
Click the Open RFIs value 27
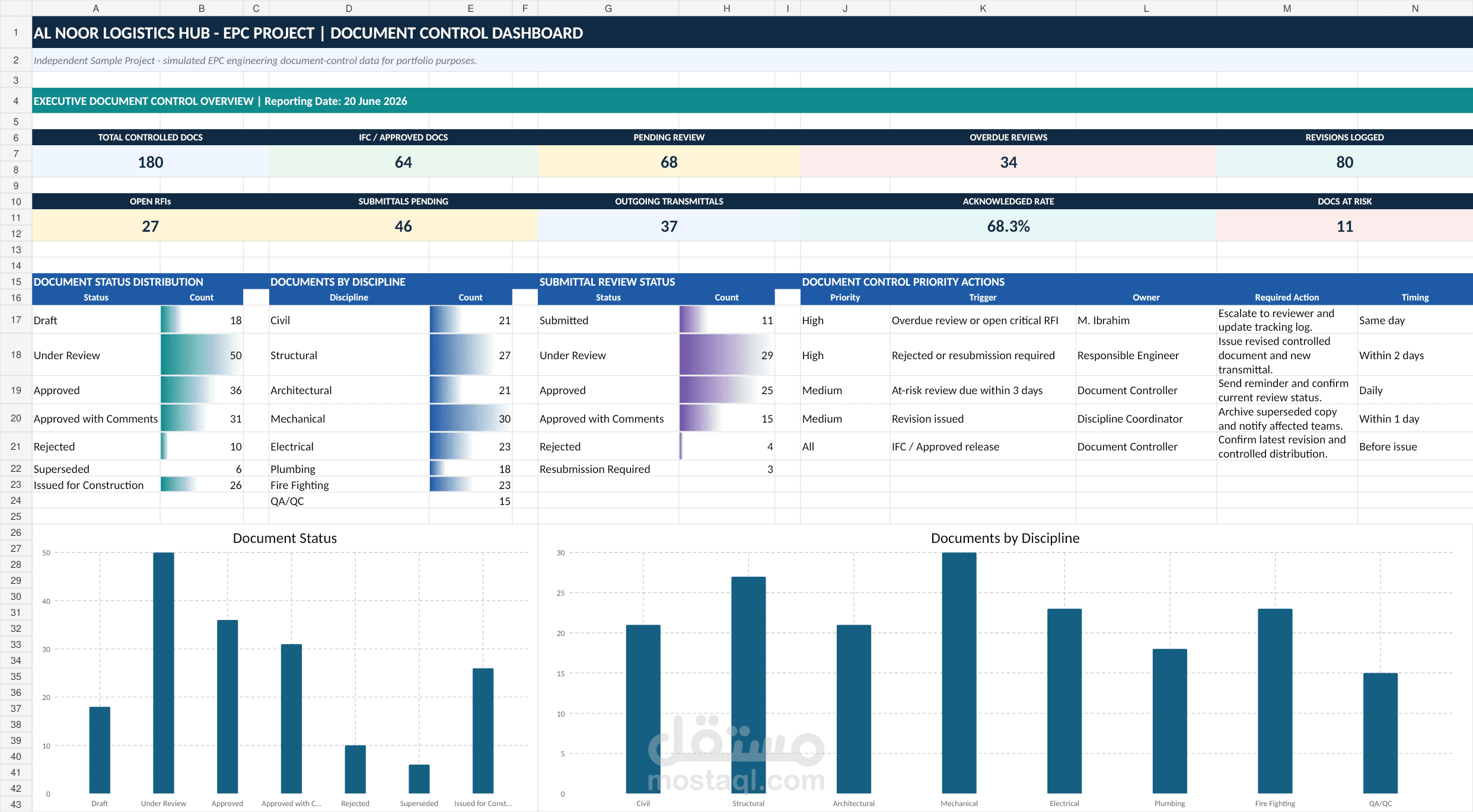click(x=151, y=226)
